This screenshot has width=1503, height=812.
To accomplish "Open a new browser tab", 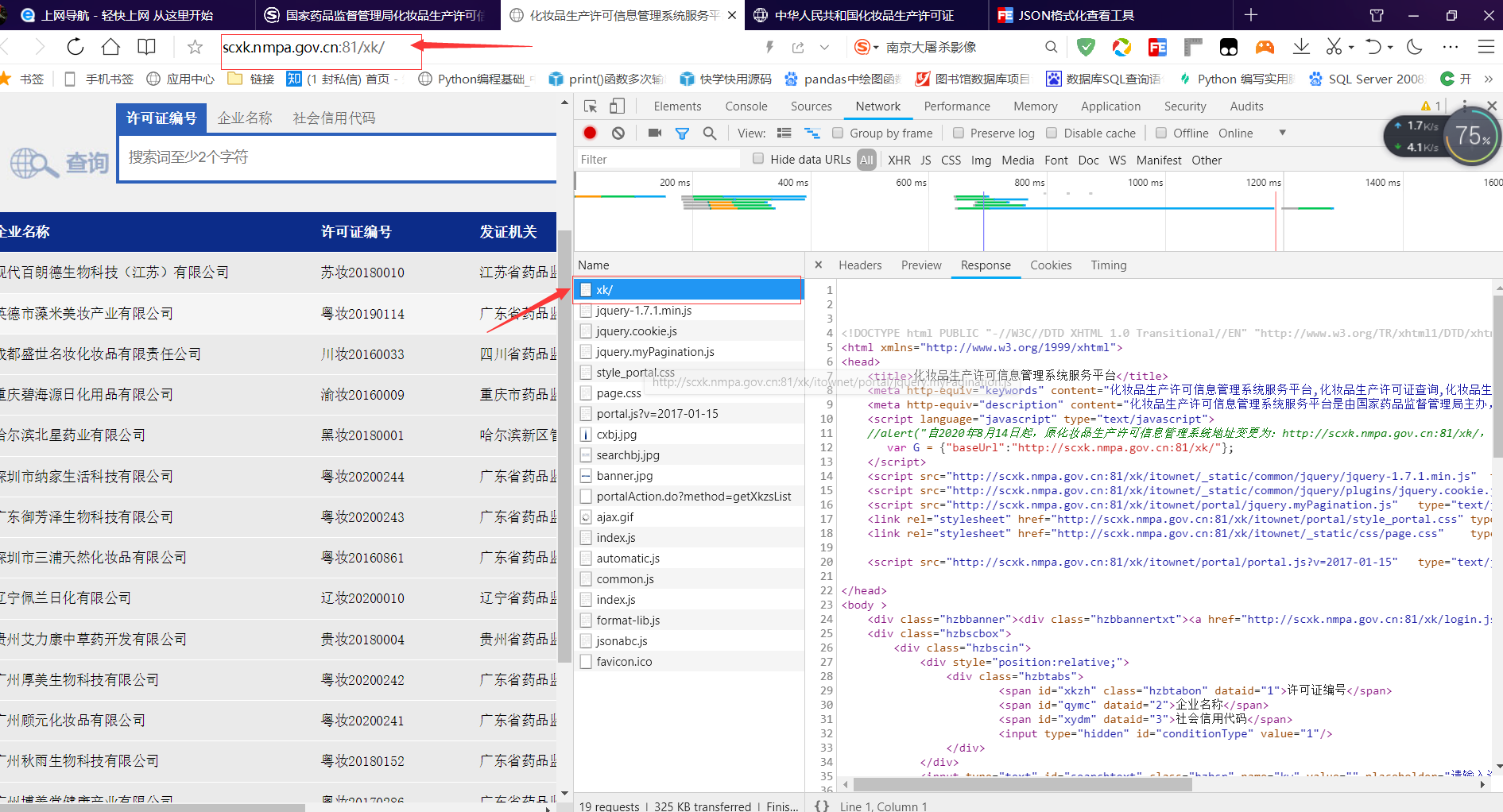I will click(x=1251, y=14).
